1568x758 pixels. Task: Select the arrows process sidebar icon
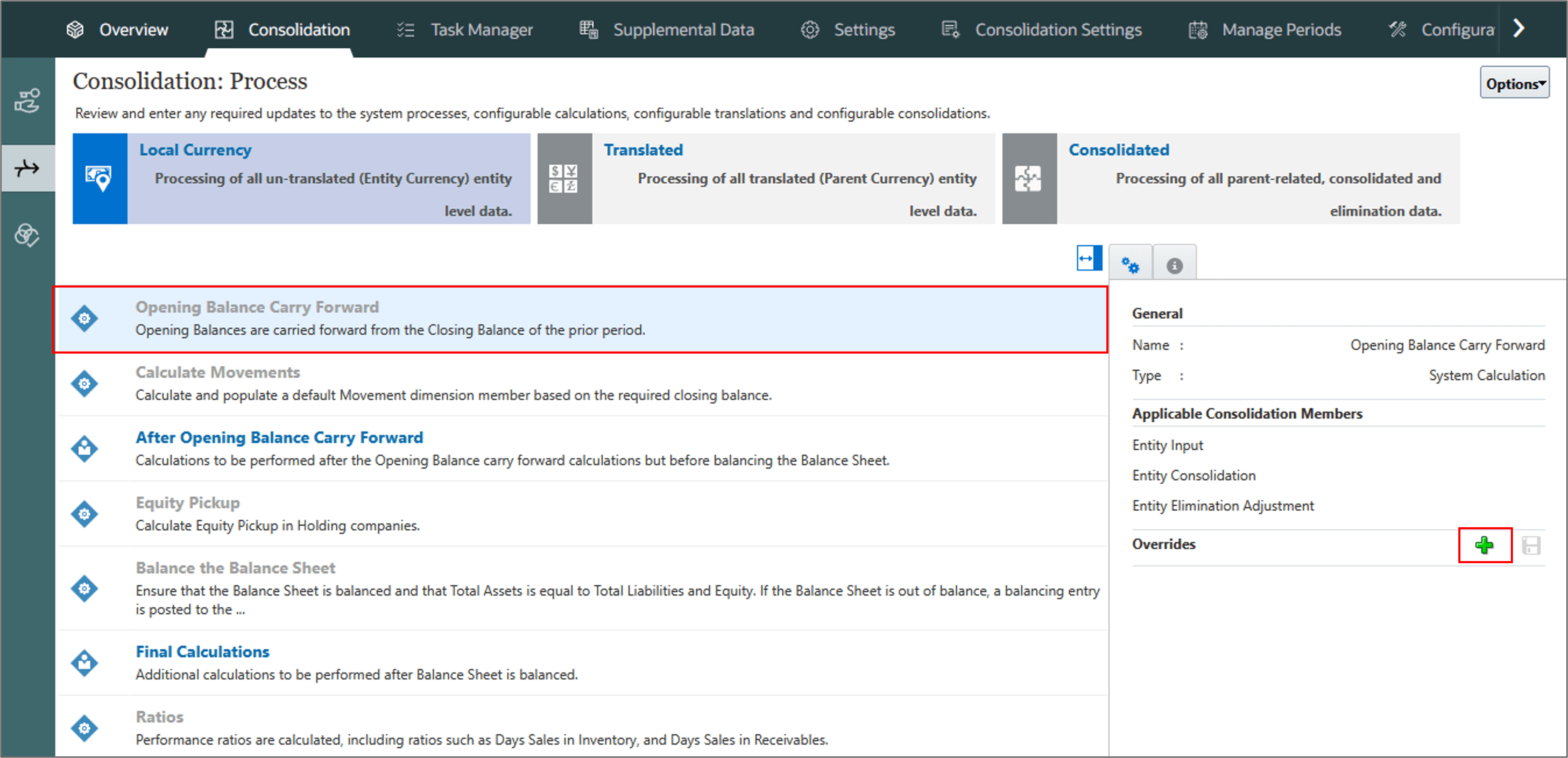(x=28, y=168)
